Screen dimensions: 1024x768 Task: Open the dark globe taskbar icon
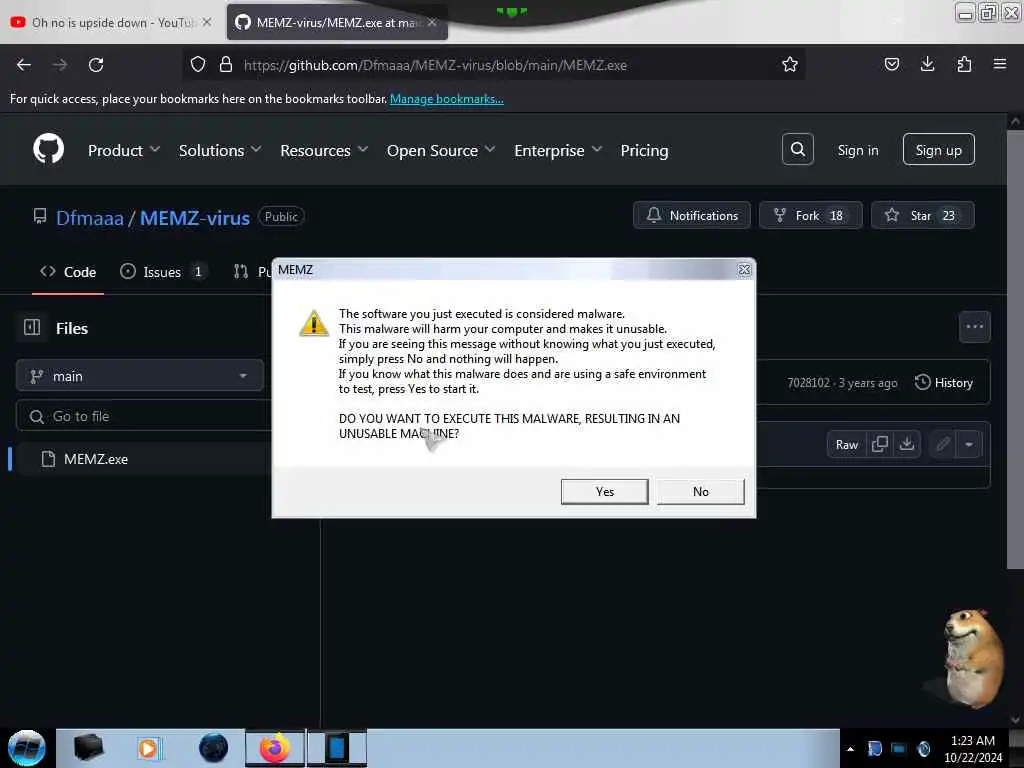213,748
